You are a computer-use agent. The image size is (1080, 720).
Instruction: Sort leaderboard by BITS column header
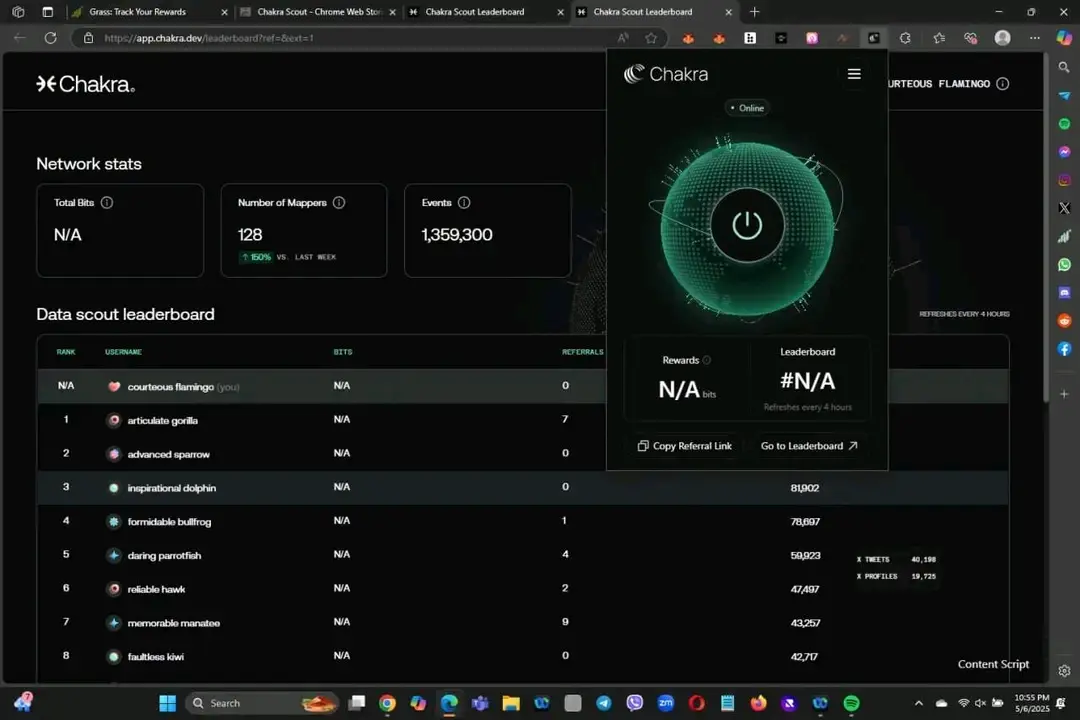tap(343, 352)
